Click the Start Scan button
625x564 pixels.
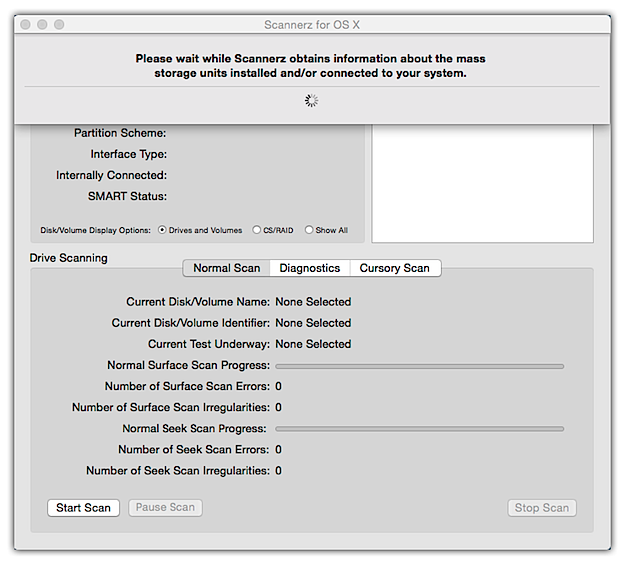(x=83, y=508)
